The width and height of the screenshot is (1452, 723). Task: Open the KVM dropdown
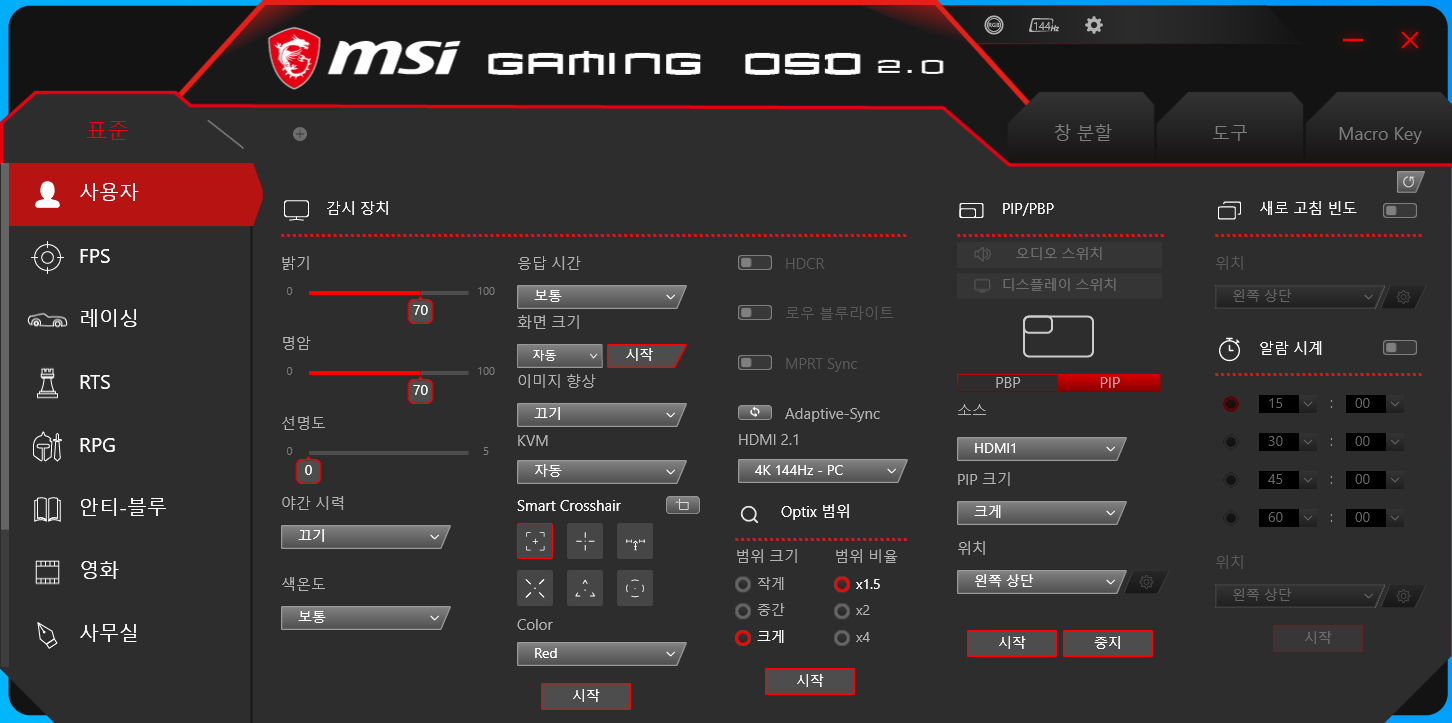[x=601, y=471]
